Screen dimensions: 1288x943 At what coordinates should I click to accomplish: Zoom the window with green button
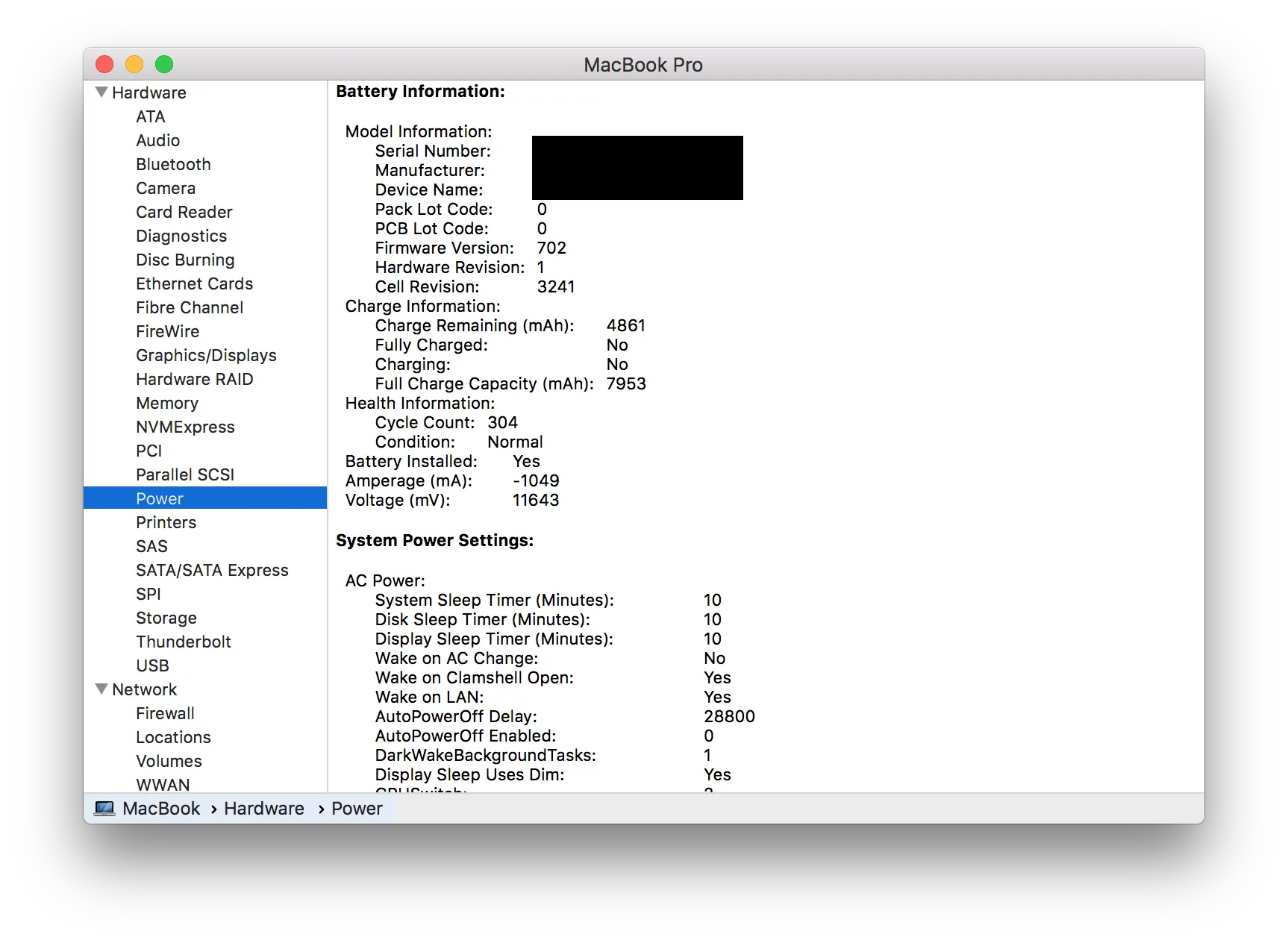coord(164,64)
